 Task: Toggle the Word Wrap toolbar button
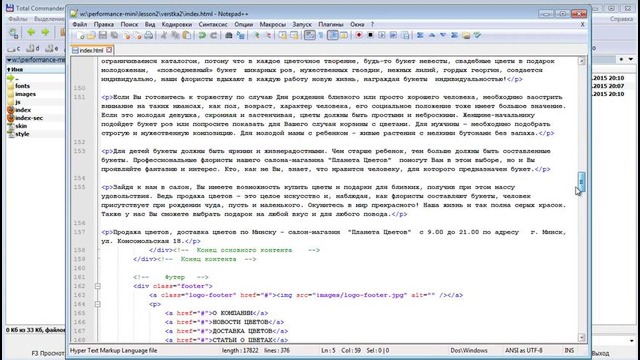point(310,35)
